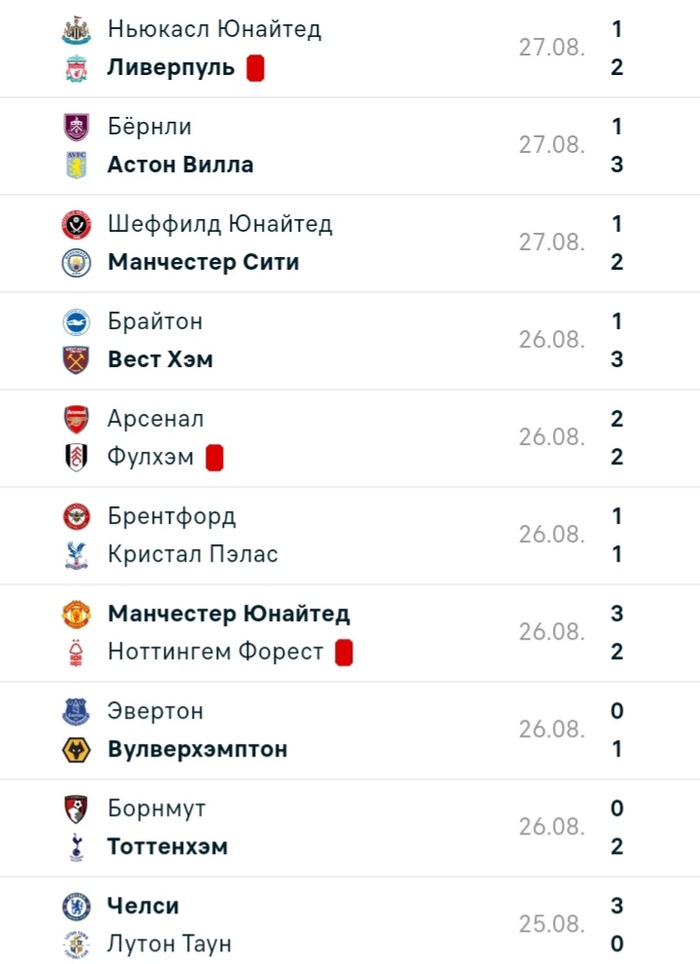Click the 26.08. date of Брайтон match
This screenshot has height=964, width=700.
coord(551,340)
